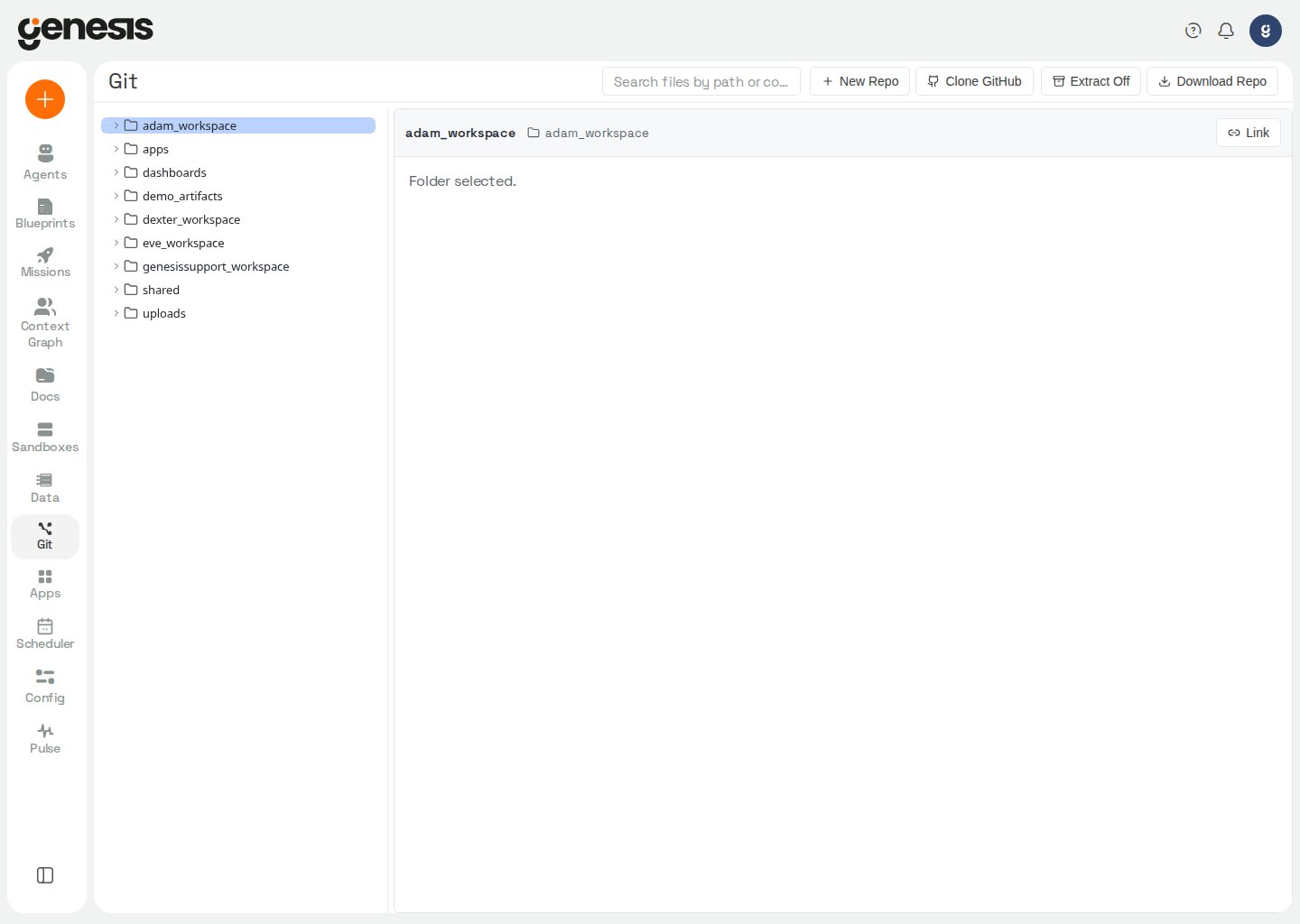Viewport: 1300px width, 924px height.
Task: Click the Download Repo button
Action: (1212, 81)
